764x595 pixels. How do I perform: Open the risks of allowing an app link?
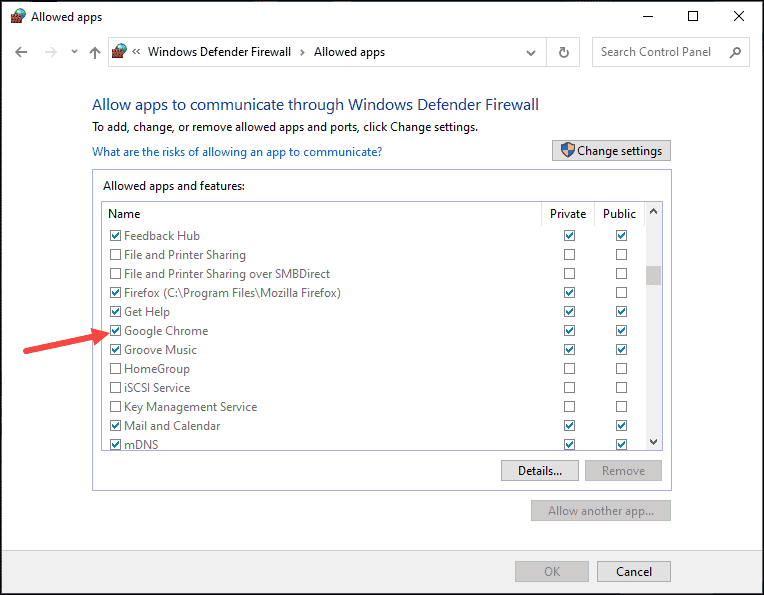[x=237, y=152]
